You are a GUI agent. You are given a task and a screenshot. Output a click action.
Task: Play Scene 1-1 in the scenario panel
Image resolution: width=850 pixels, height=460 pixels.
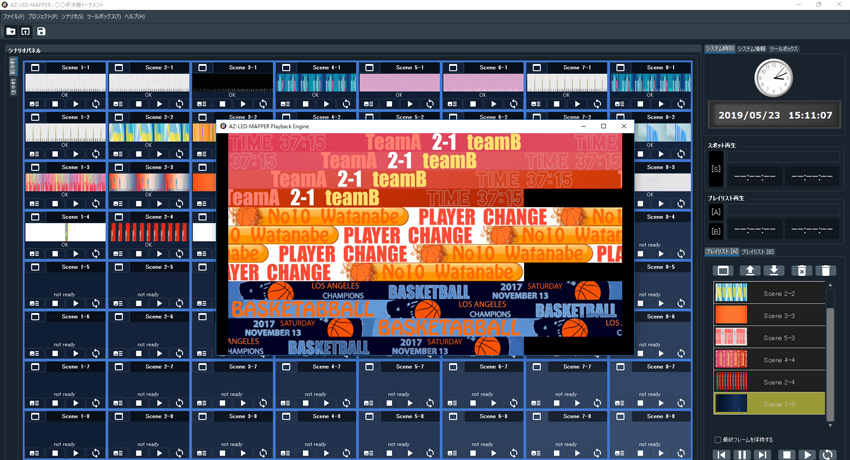click(x=76, y=104)
